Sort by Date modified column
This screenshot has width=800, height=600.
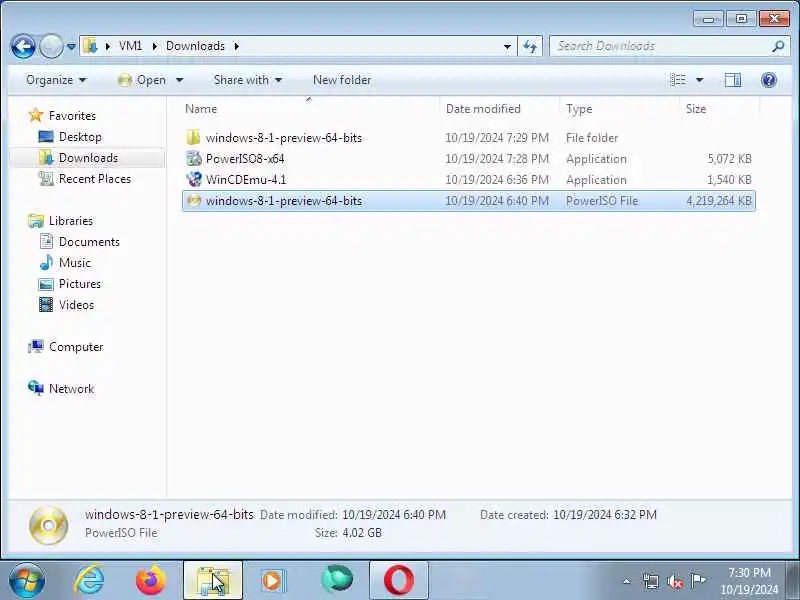click(x=498, y=109)
